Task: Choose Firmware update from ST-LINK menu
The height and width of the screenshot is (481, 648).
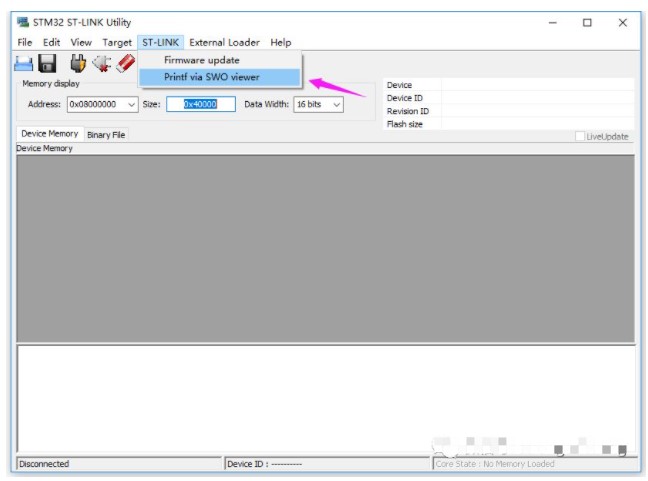Action: 220,60
